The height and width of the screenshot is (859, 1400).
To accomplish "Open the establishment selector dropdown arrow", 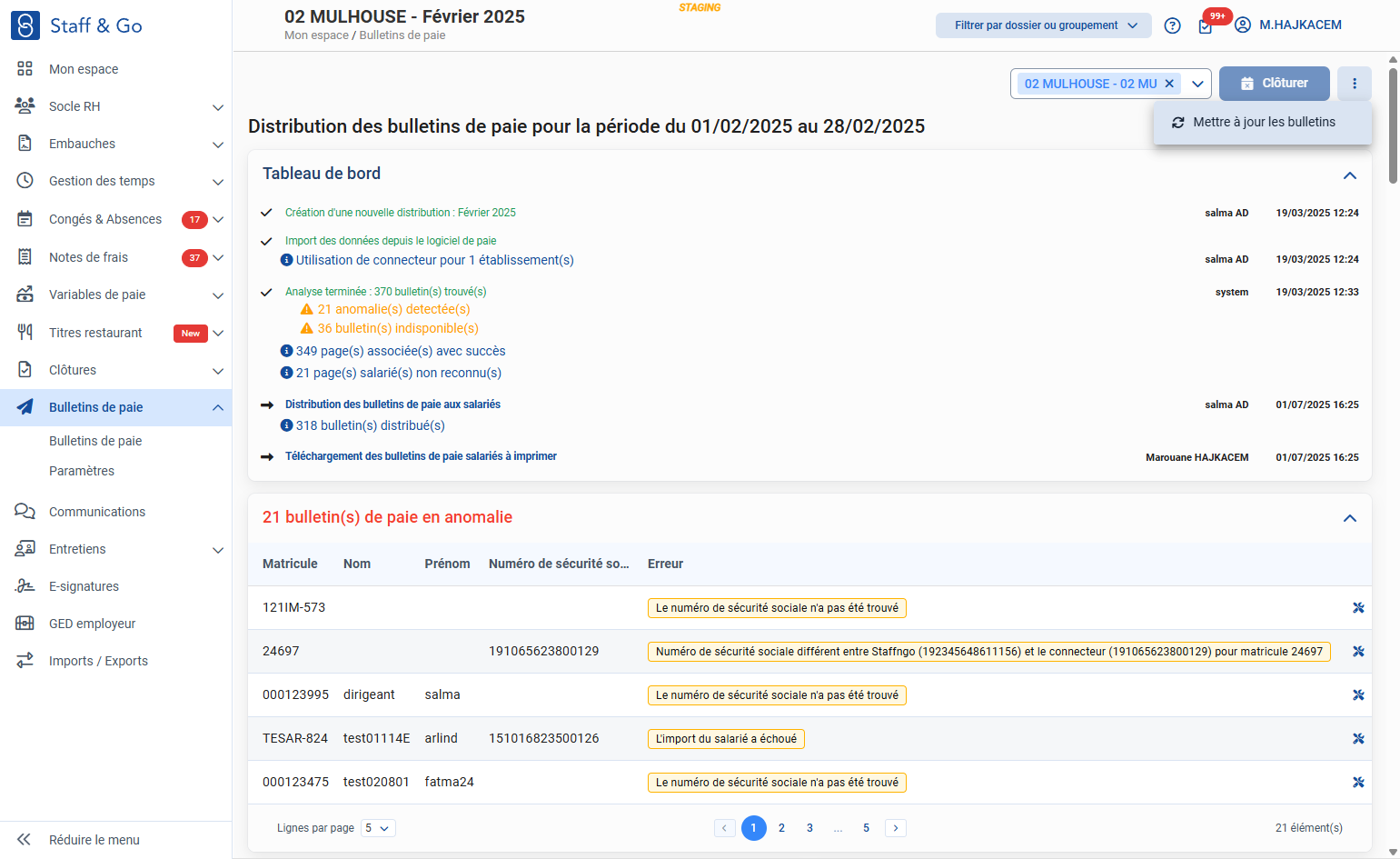I will click(x=1197, y=84).
